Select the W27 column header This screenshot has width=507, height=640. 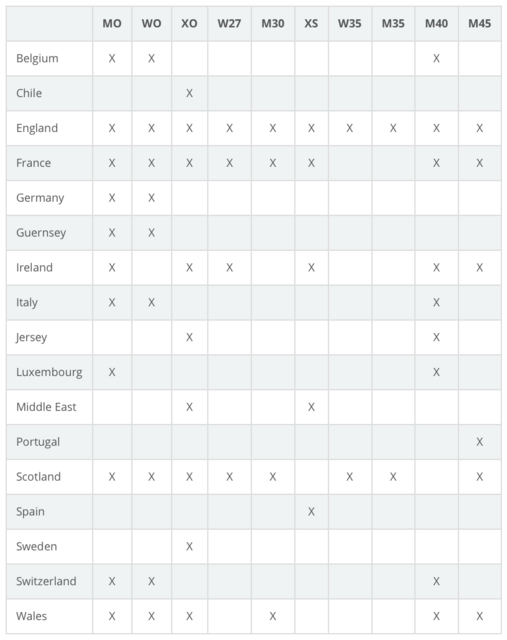(x=229, y=24)
